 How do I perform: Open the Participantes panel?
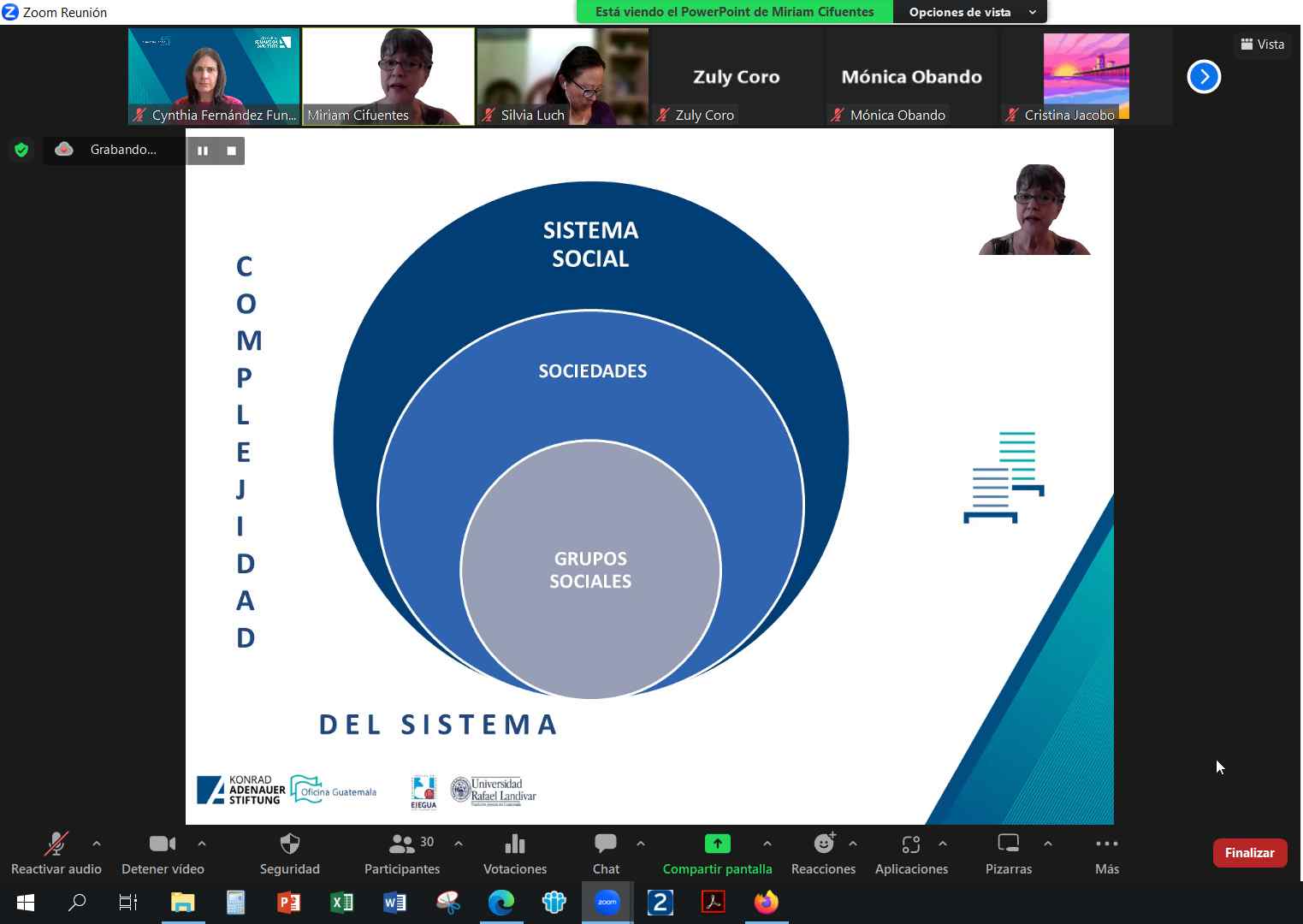(401, 844)
